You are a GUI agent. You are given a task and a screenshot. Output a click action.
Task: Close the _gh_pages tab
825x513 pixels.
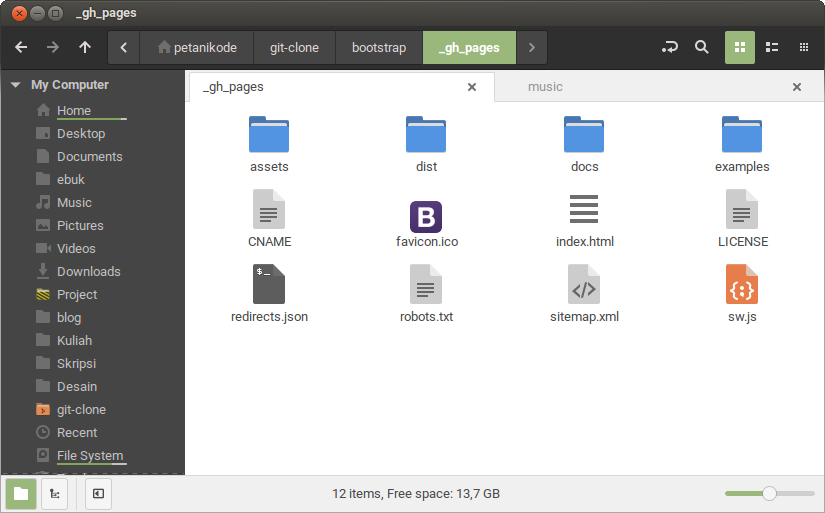click(472, 87)
